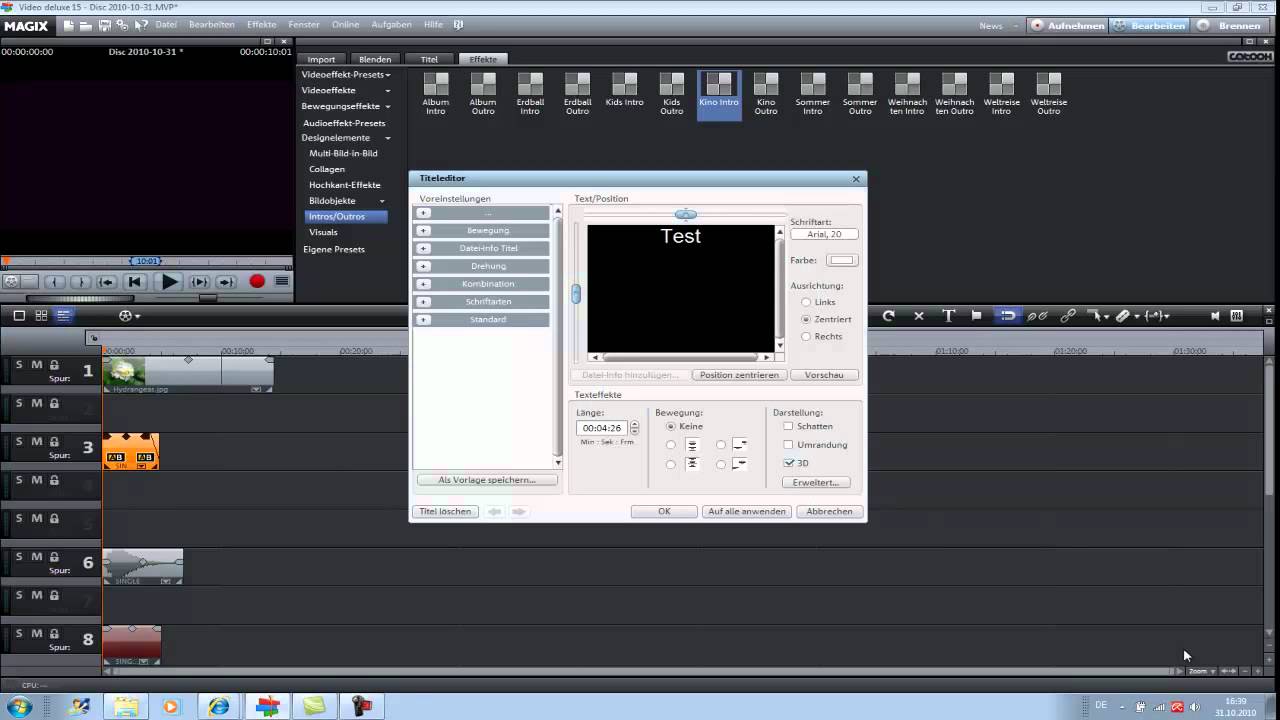Image resolution: width=1280 pixels, height=720 pixels.
Task: Expand the Datei-Info Titel presets group
Action: 424,249
